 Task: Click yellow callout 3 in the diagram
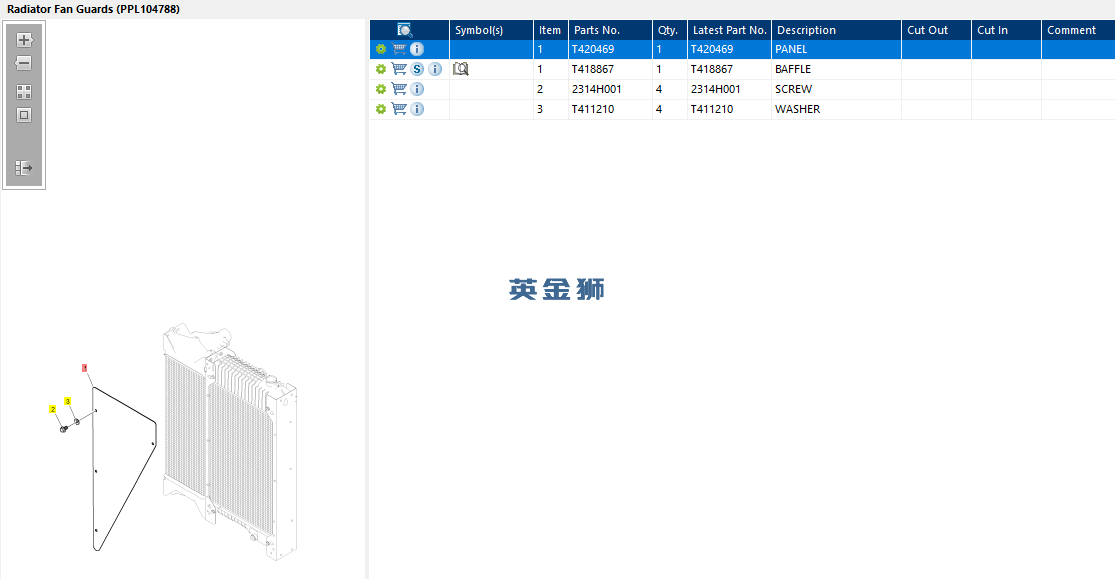pyautogui.click(x=68, y=401)
